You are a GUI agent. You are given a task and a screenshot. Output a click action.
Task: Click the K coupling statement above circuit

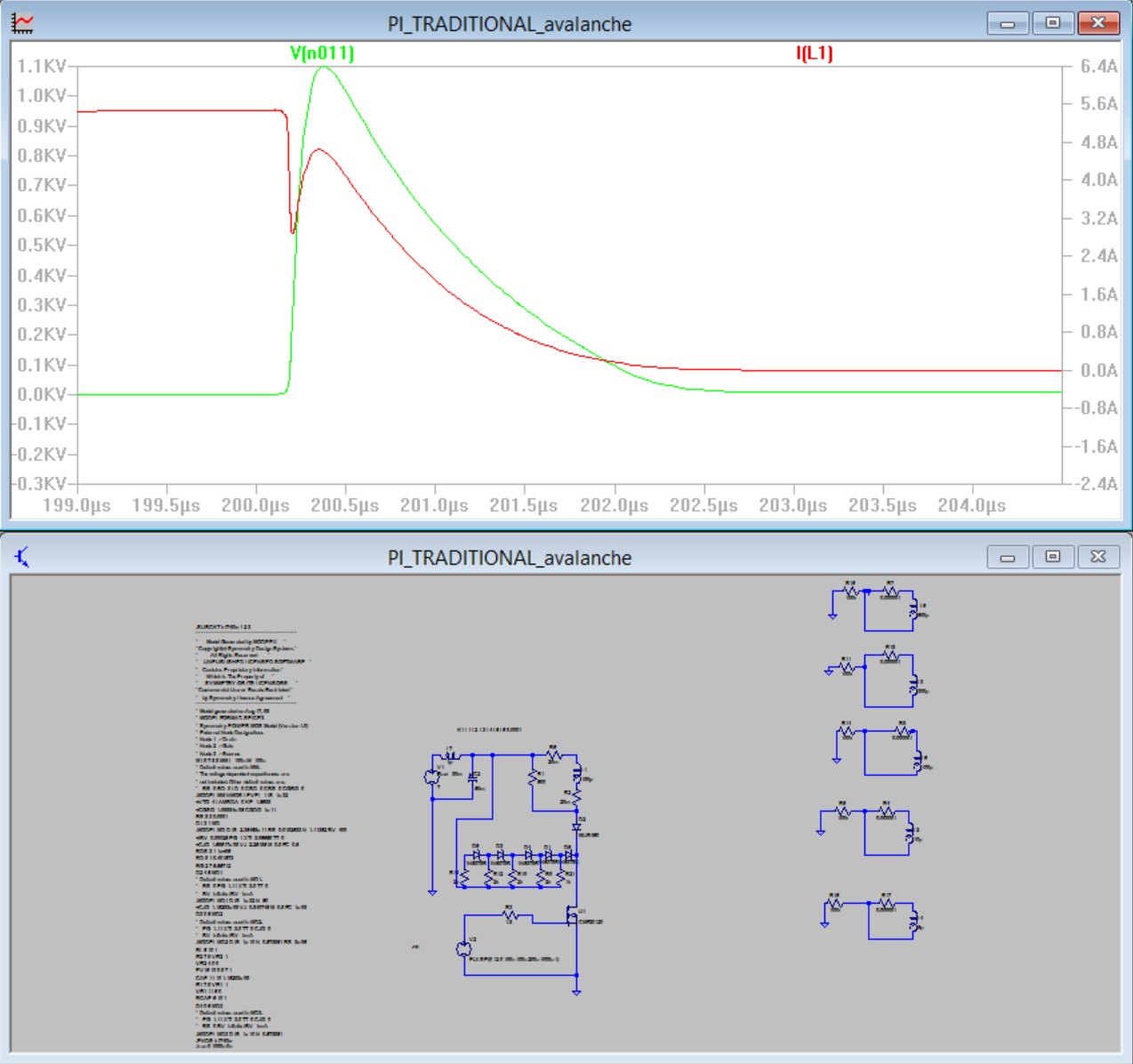point(489,729)
